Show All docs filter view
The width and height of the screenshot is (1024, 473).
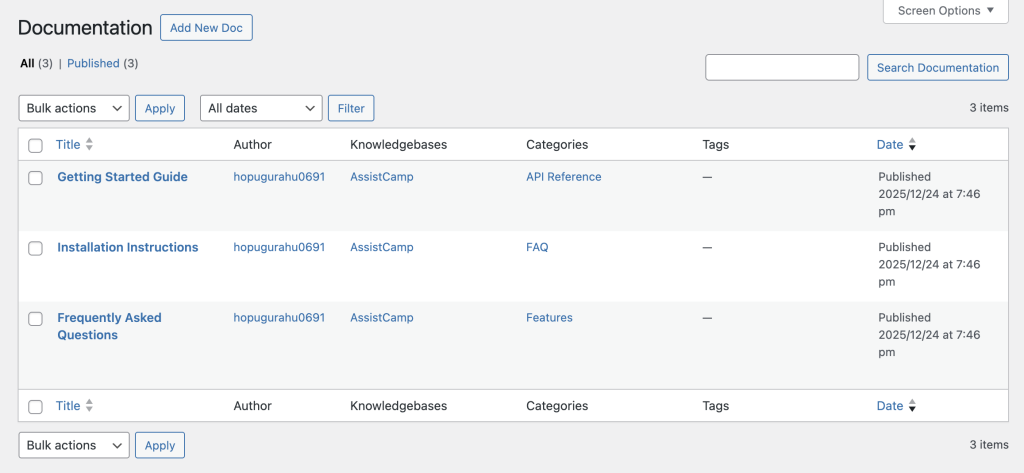pos(27,63)
